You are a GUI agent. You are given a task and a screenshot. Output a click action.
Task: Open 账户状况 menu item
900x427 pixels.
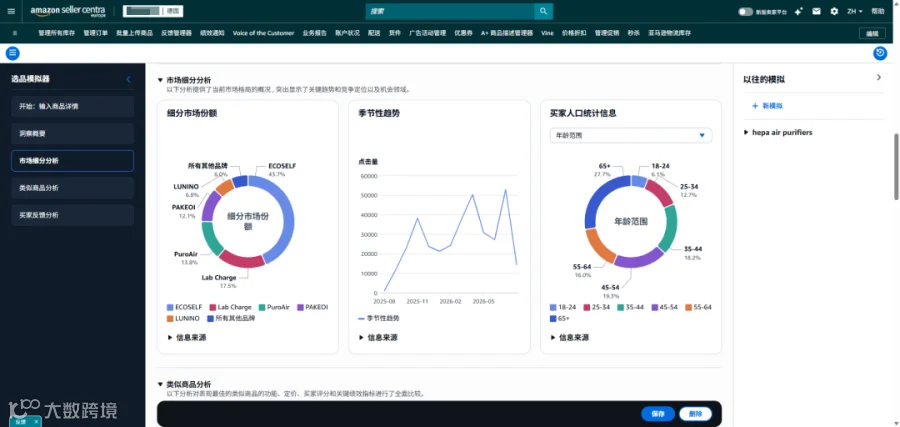pos(347,33)
